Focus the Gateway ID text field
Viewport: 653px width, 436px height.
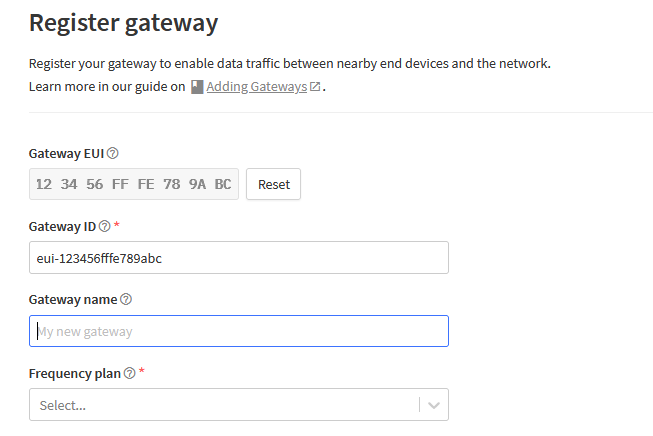pyautogui.click(x=239, y=258)
